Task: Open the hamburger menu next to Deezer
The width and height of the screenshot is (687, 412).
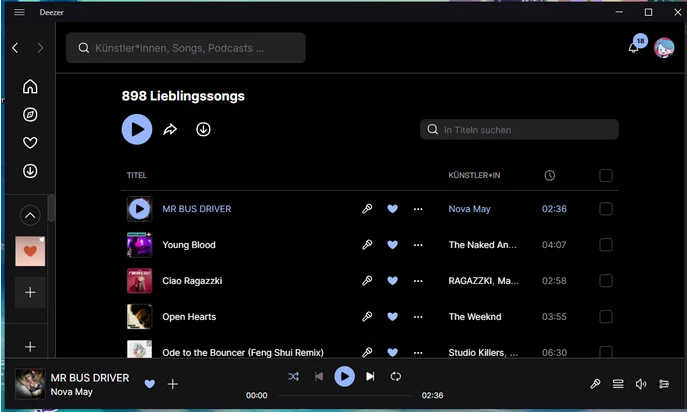Action: (19, 12)
